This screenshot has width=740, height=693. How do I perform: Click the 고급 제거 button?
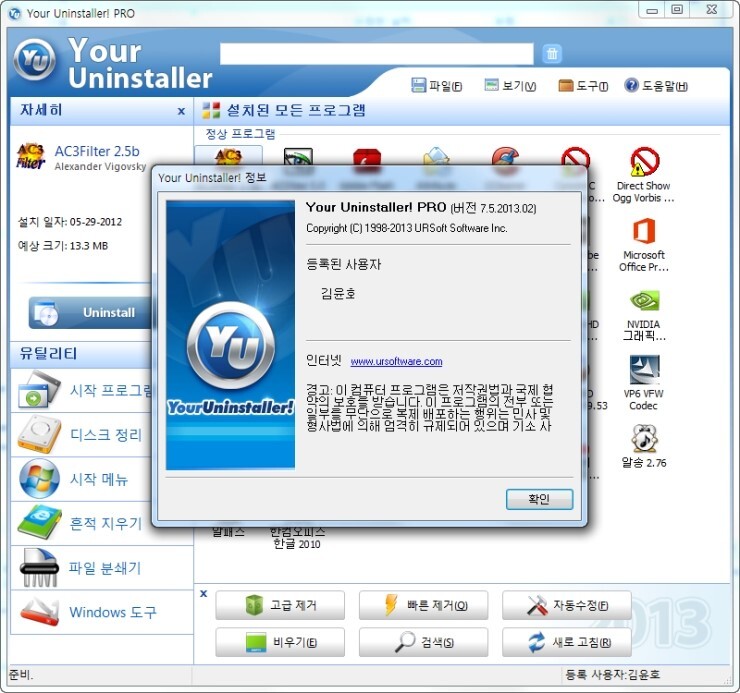click(x=280, y=605)
